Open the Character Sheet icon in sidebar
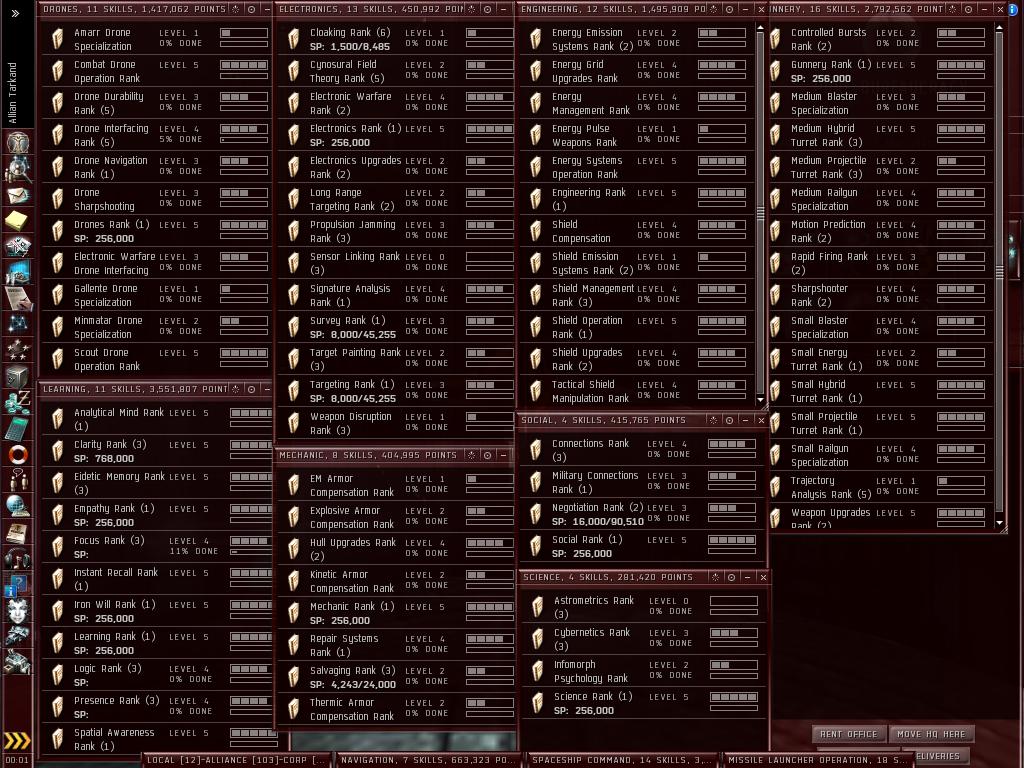The height and width of the screenshot is (768, 1024). [18, 141]
